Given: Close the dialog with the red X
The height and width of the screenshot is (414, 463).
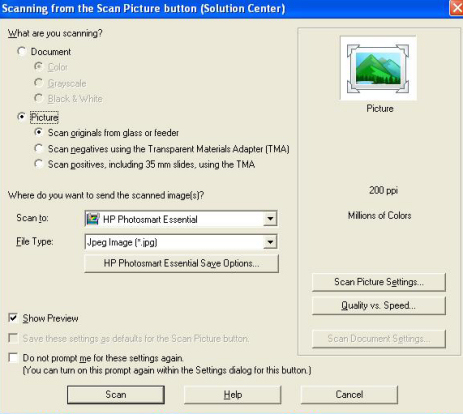Looking at the screenshot, I should [456, 8].
